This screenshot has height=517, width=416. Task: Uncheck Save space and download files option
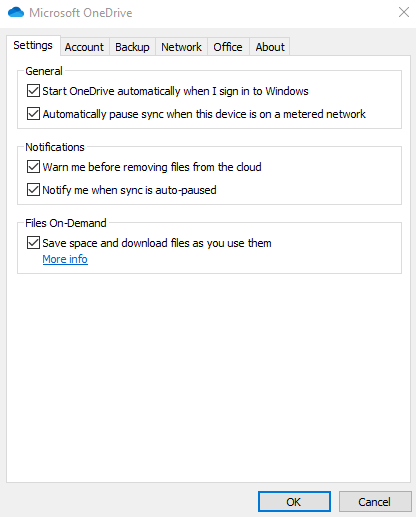[33, 243]
